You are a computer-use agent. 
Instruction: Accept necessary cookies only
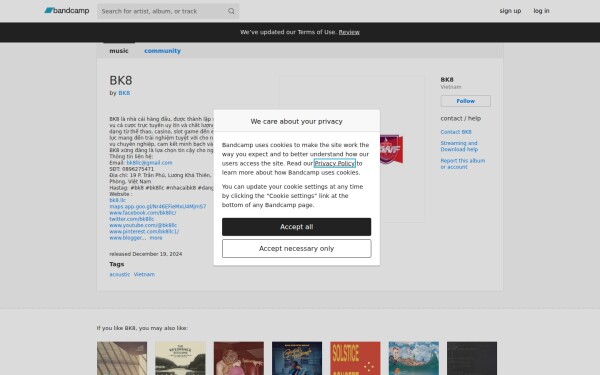[296, 249]
